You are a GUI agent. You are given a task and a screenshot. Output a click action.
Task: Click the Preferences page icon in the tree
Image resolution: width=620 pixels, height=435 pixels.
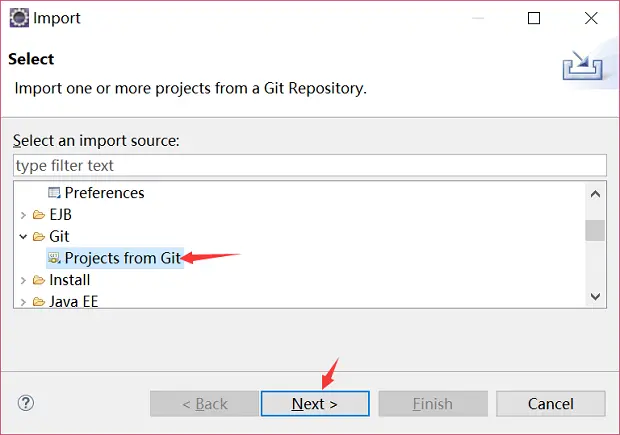pos(54,193)
